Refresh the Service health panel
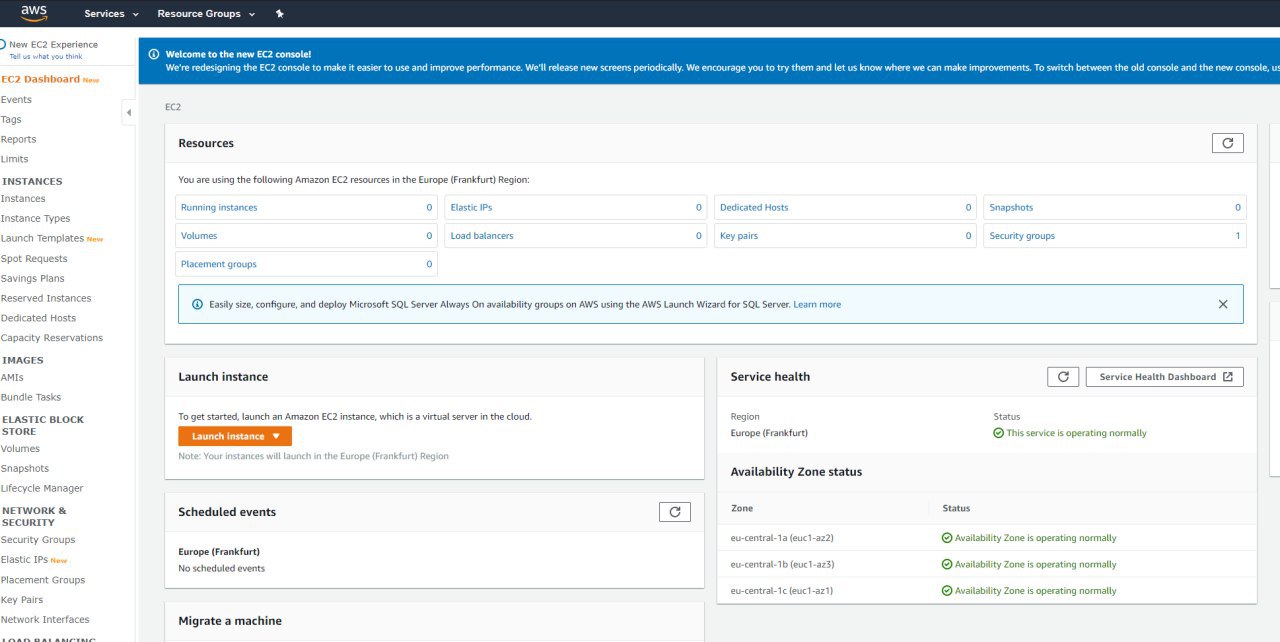 click(1063, 377)
